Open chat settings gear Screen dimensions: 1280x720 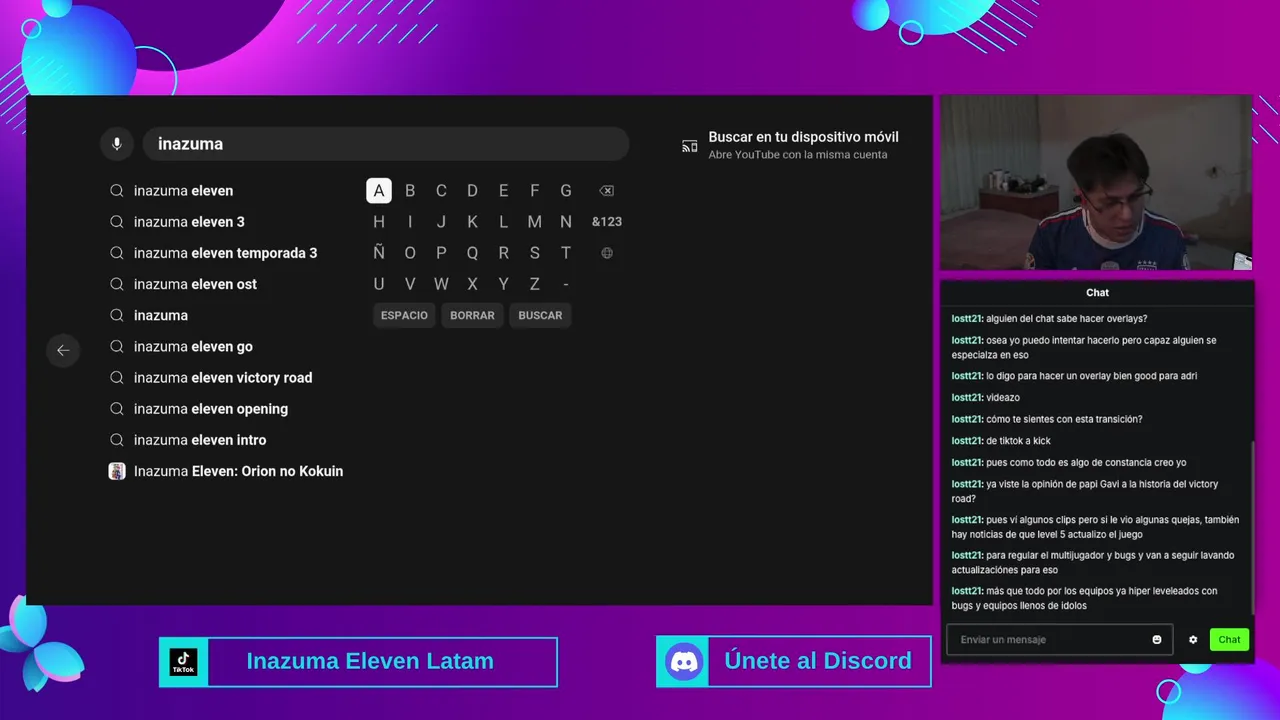(x=1193, y=640)
